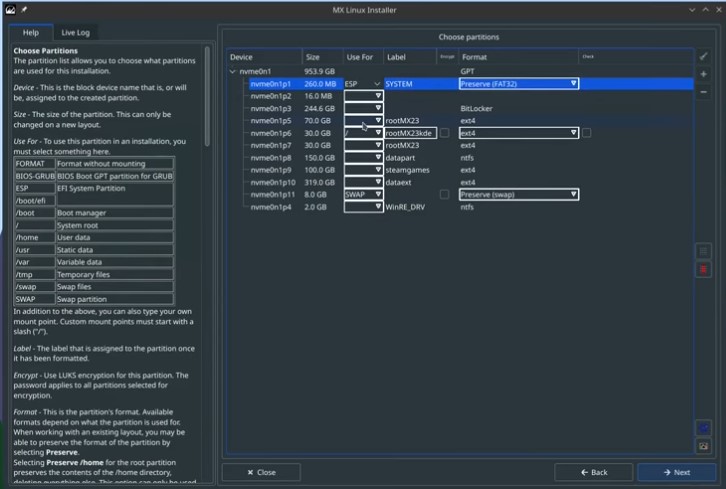
Task: Click the Use For column header
Action: (363, 57)
